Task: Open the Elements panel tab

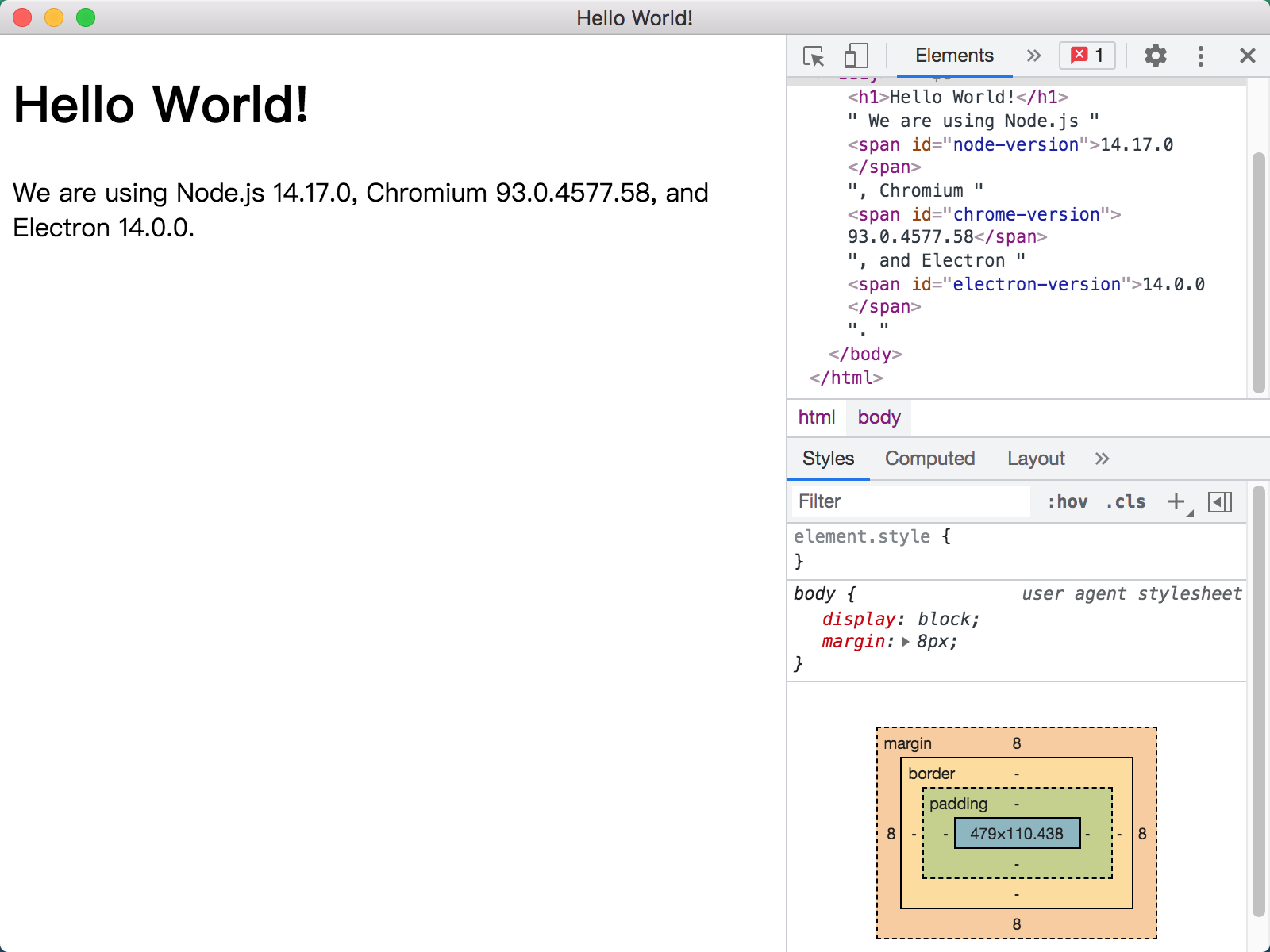Action: tap(954, 56)
